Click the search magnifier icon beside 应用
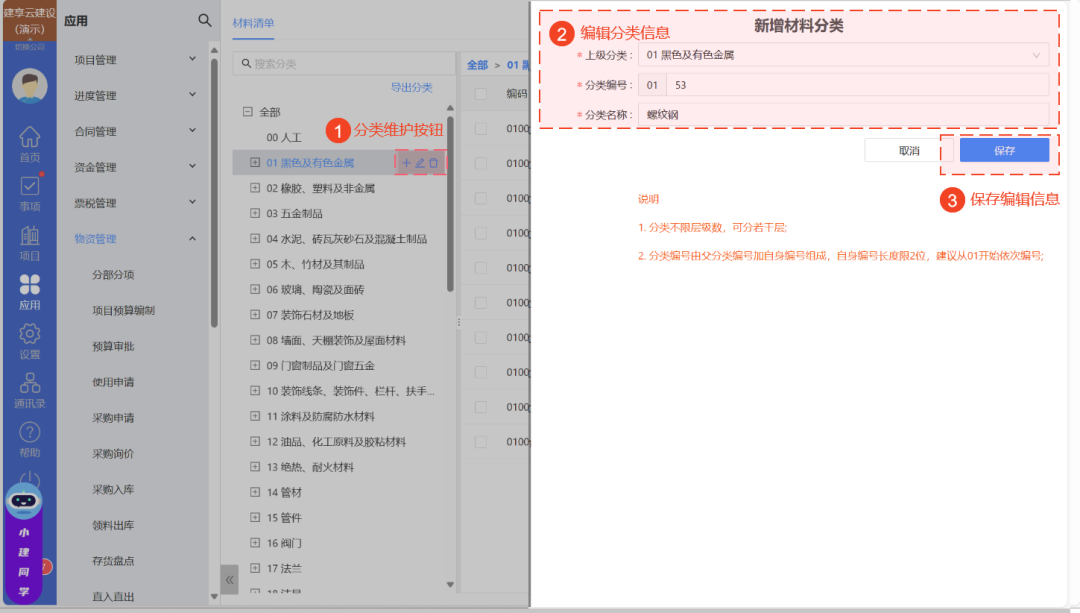 (x=205, y=20)
